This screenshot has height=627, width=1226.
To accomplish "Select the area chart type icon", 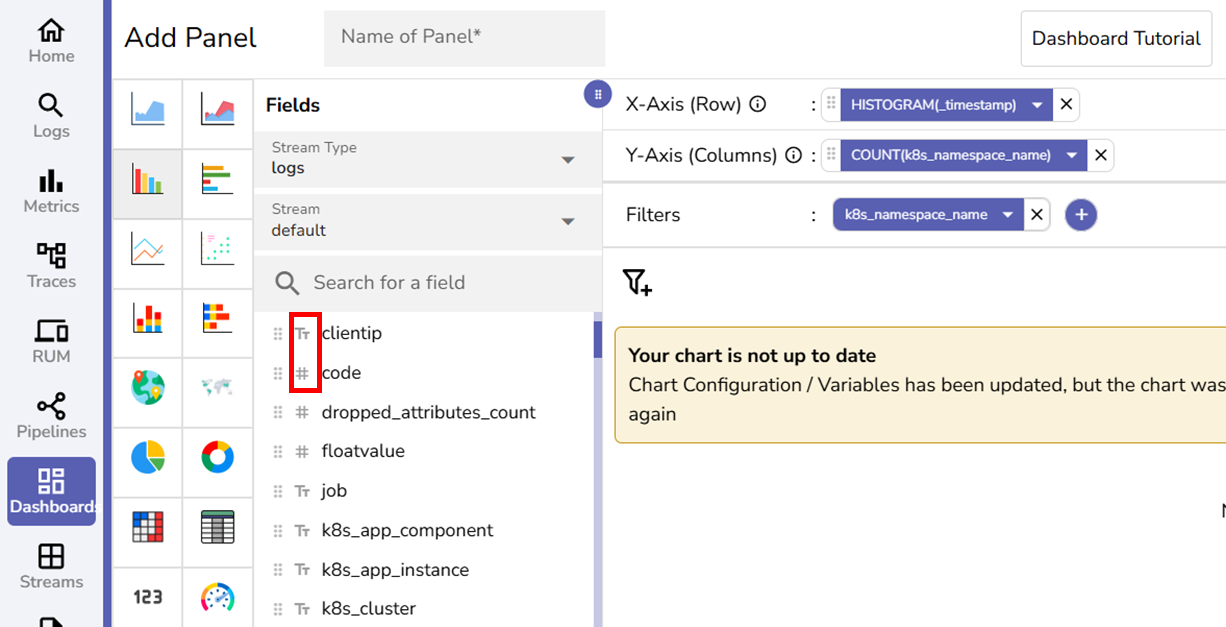I will 148,108.
